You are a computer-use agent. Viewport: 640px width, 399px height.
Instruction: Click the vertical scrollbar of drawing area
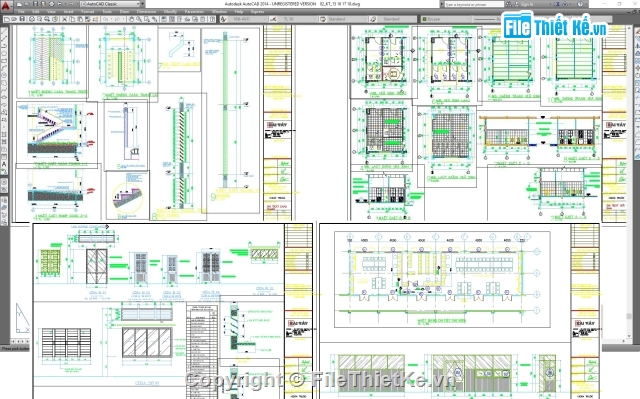629,182
